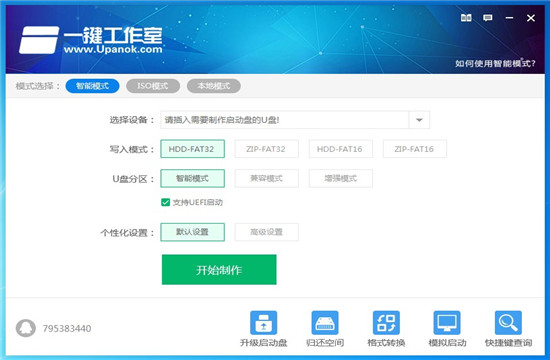The image size is (550, 360).
Task: Select ZIP-FAT32 write mode
Action: click(x=267, y=149)
